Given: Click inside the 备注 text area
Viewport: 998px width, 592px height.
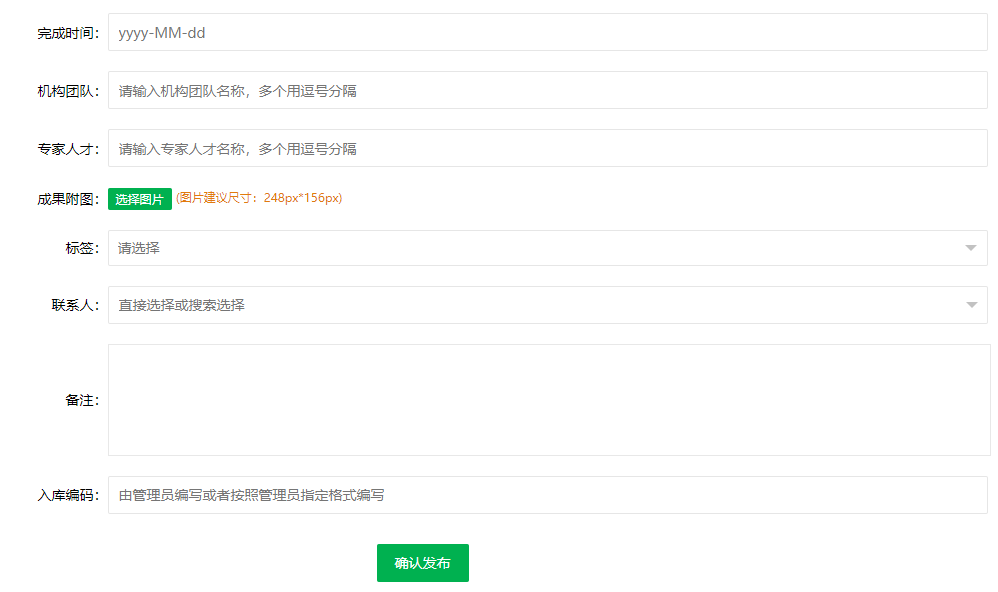Looking at the screenshot, I should point(548,400).
